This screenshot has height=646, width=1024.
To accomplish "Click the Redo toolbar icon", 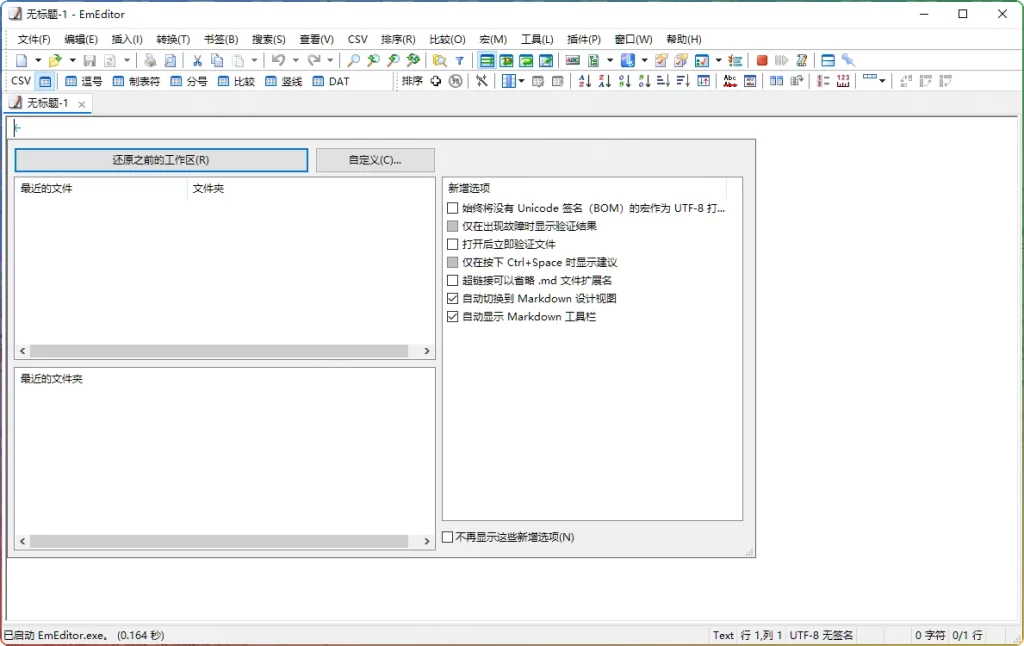I will pyautogui.click(x=313, y=60).
